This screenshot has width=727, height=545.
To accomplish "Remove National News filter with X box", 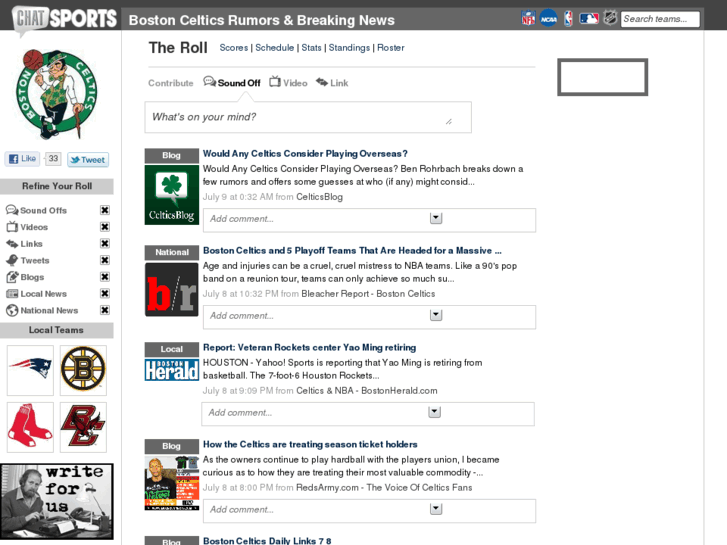I will tap(105, 310).
